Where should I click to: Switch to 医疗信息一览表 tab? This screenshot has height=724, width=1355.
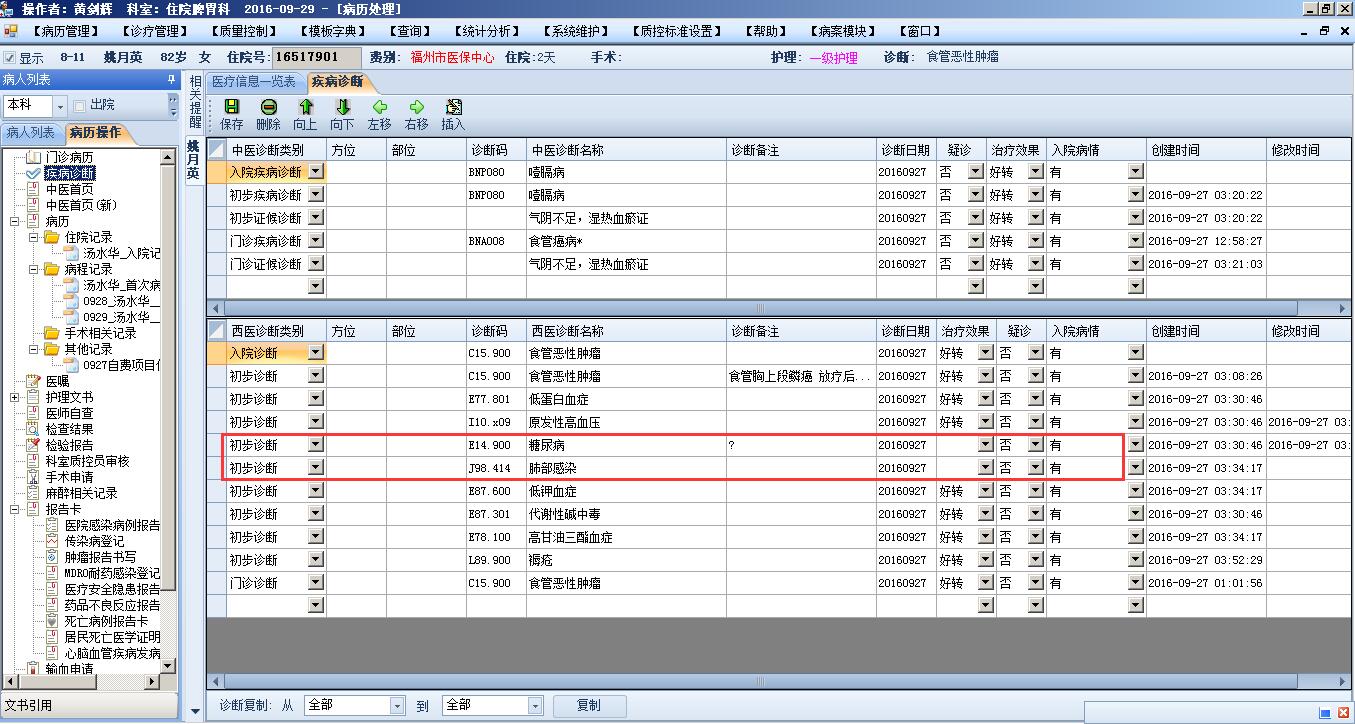[254, 82]
